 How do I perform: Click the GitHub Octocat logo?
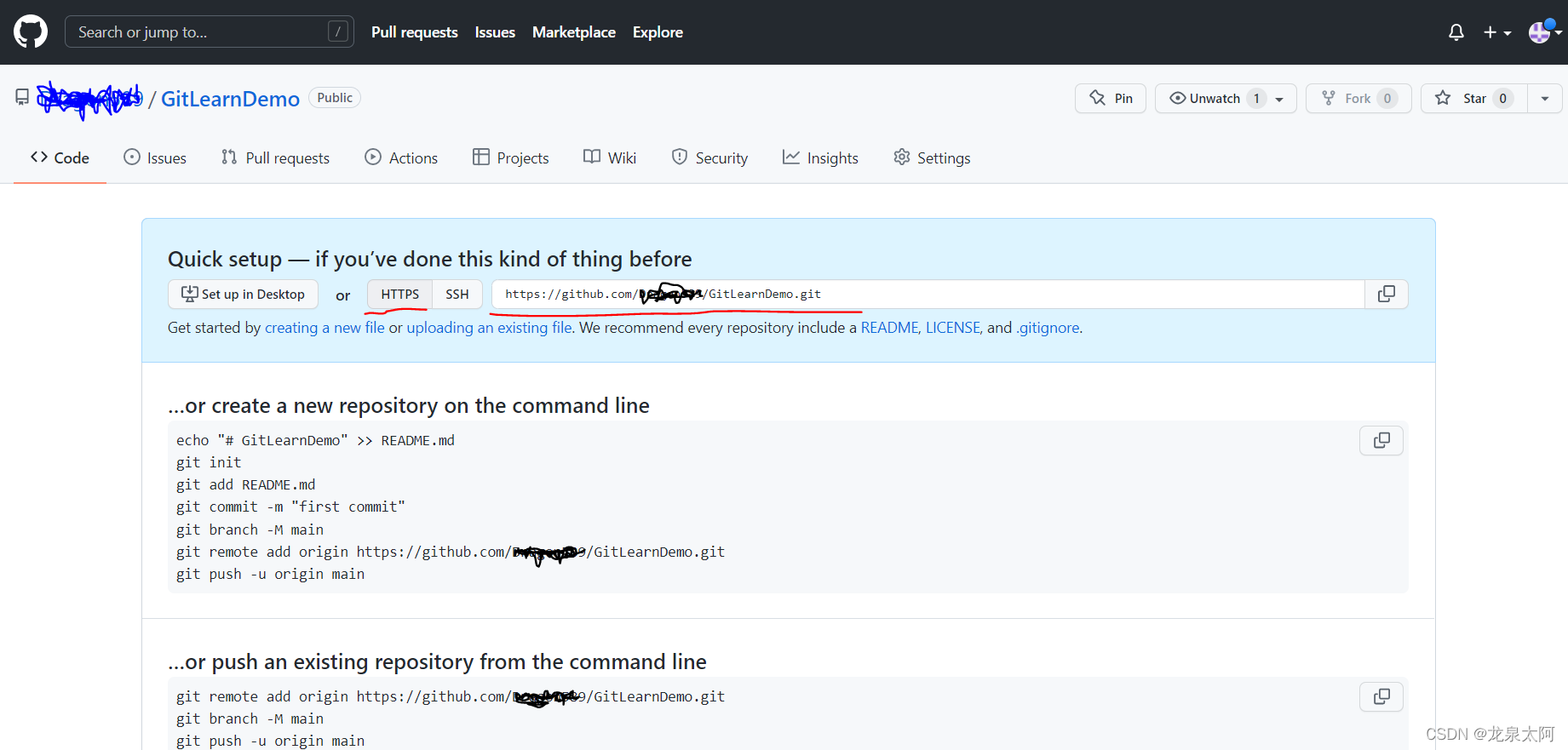[x=31, y=31]
